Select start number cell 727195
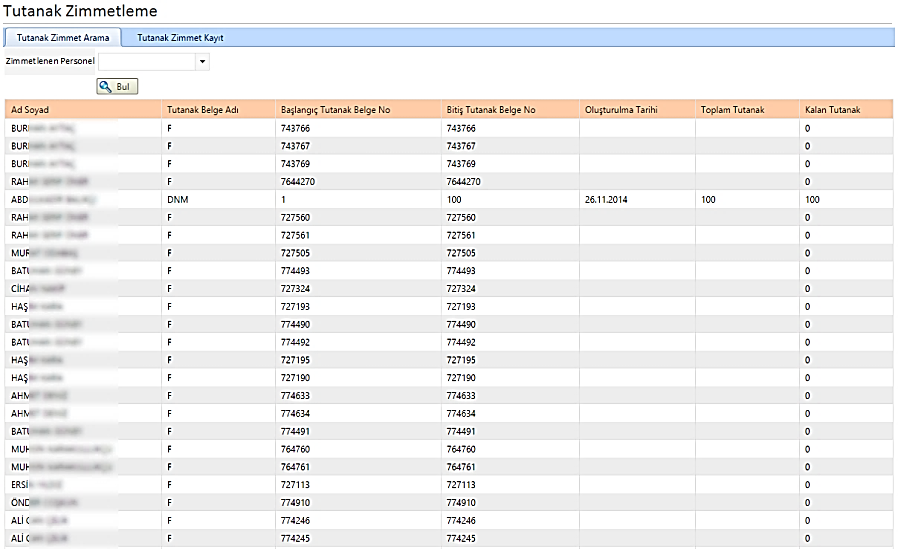Viewport: 898px width, 549px height. (358, 360)
